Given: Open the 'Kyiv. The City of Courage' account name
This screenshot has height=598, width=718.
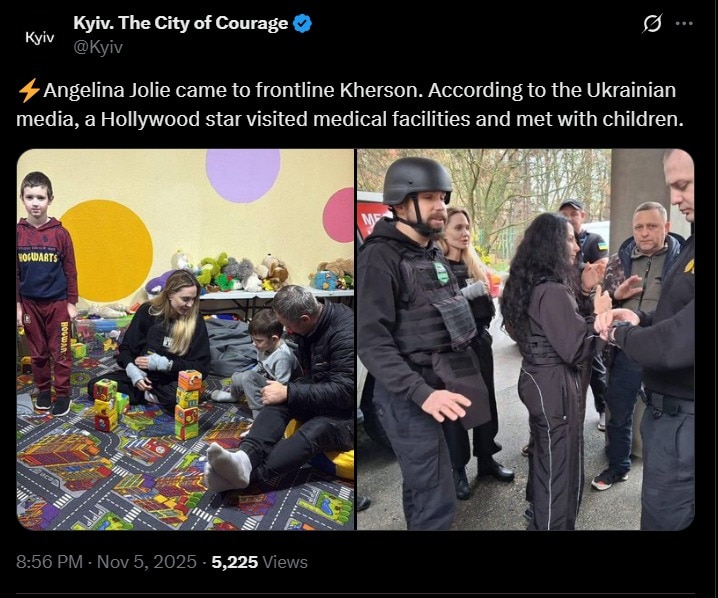Looking at the screenshot, I should point(180,23).
